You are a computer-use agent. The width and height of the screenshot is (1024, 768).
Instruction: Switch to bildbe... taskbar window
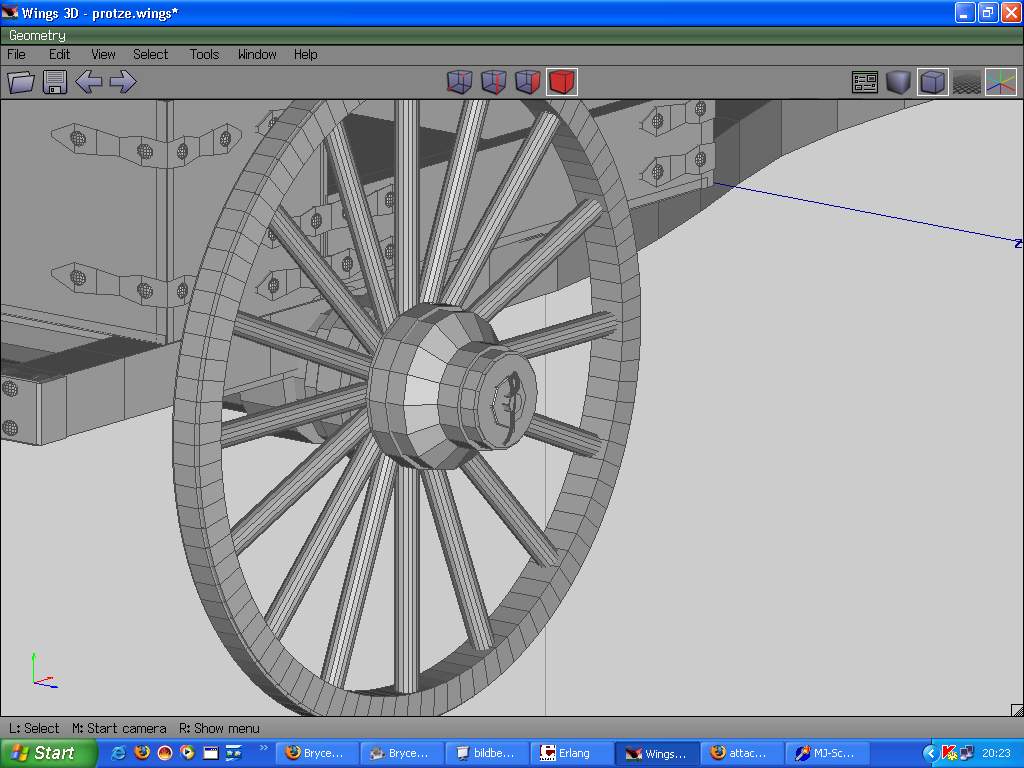(487, 753)
